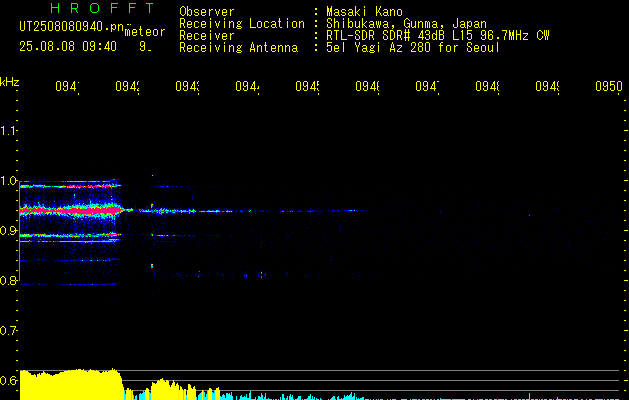Viewport: 629px width, 400px height.
Task: Click the 0.9 frequency axis label
Action: pyautogui.click(x=8, y=231)
